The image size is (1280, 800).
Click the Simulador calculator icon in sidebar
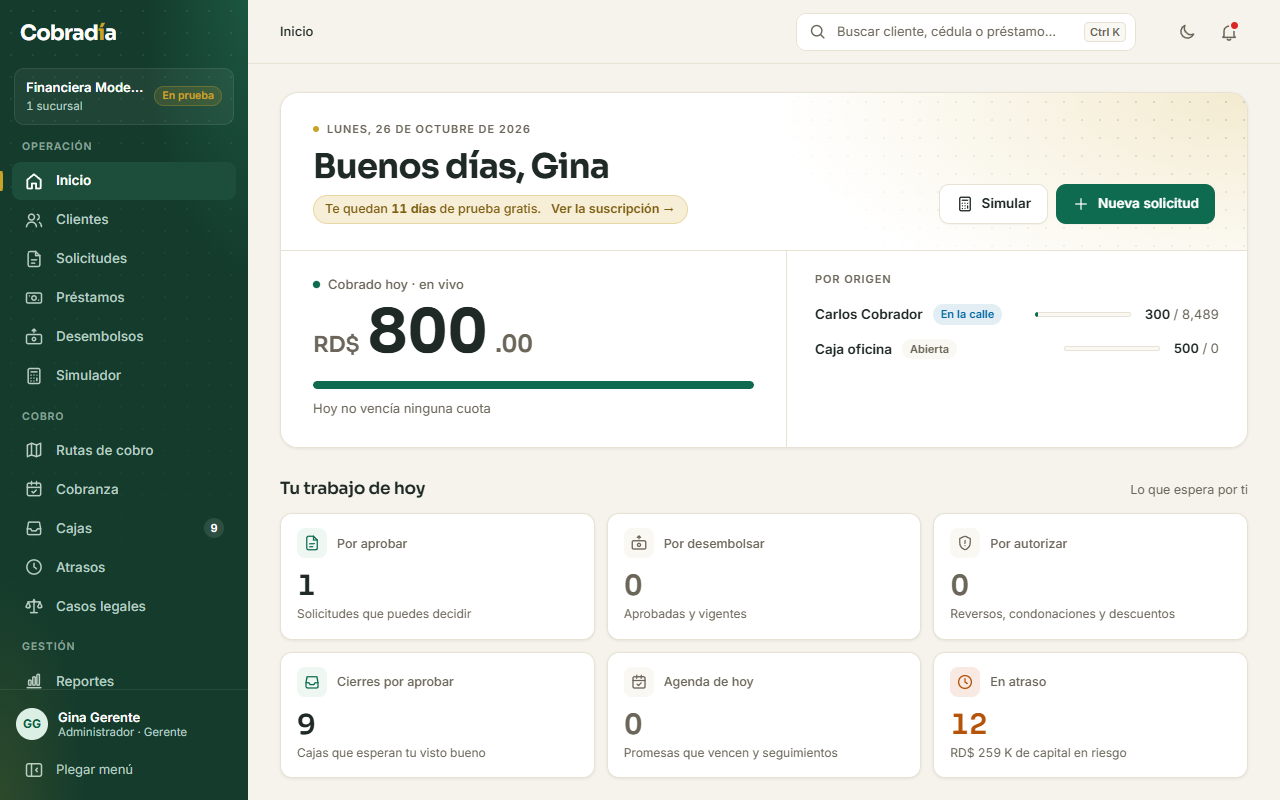point(34,376)
